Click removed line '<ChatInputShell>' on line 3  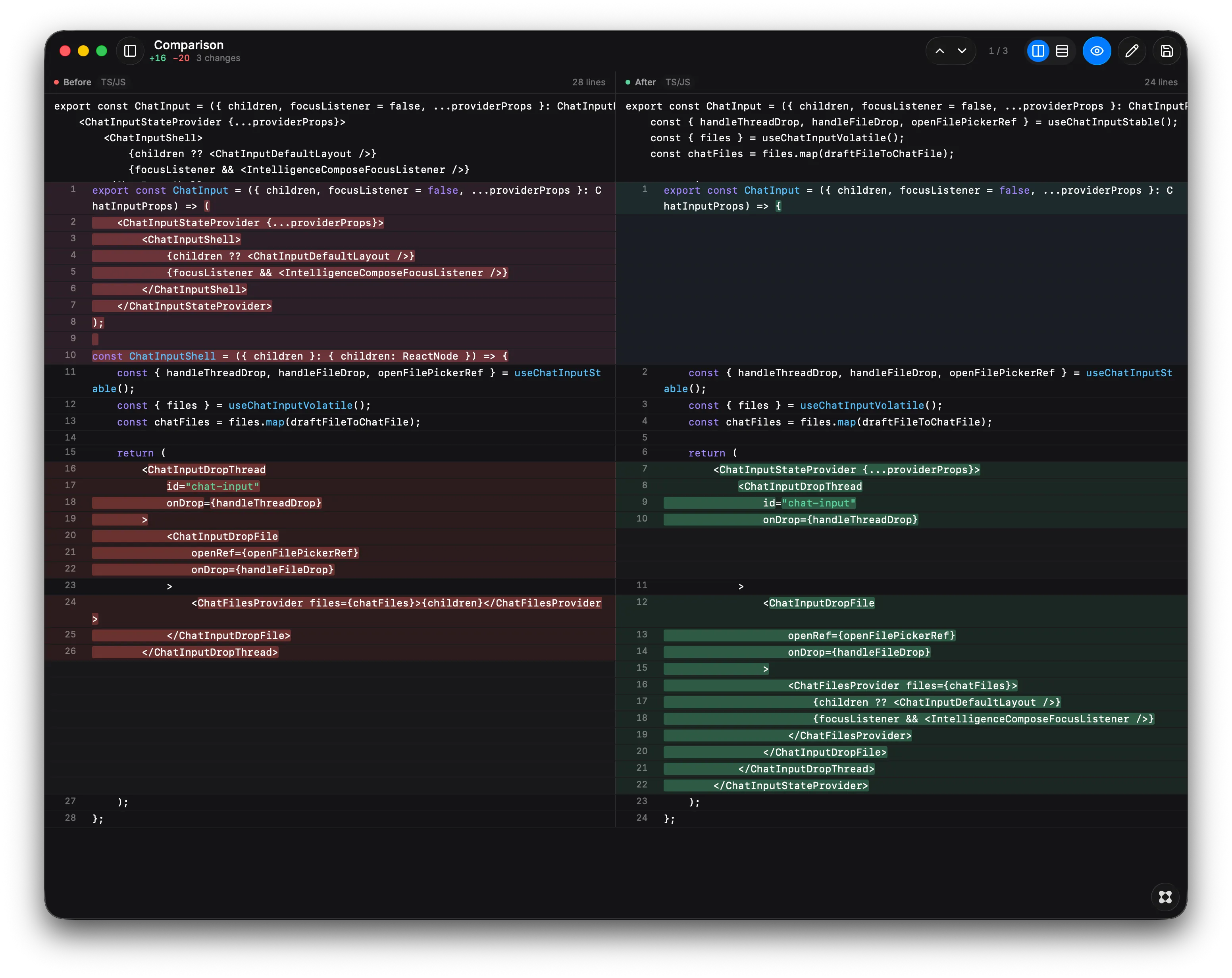(191, 239)
